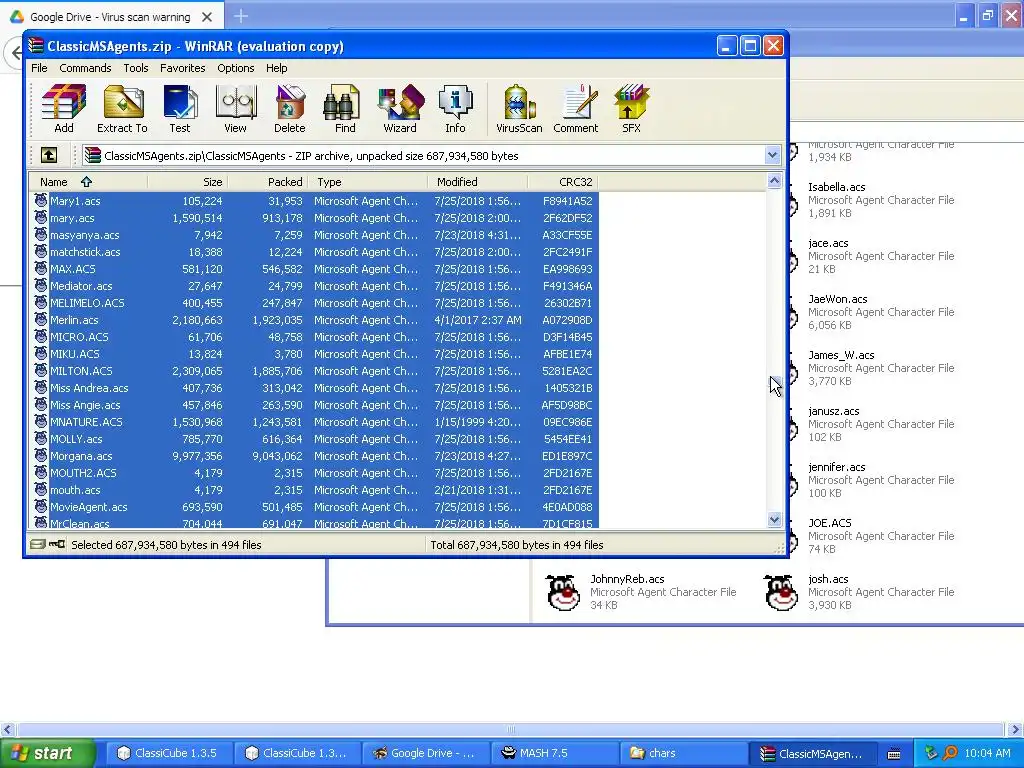
Task: Click the file list scroll up arrow
Action: tap(775, 181)
